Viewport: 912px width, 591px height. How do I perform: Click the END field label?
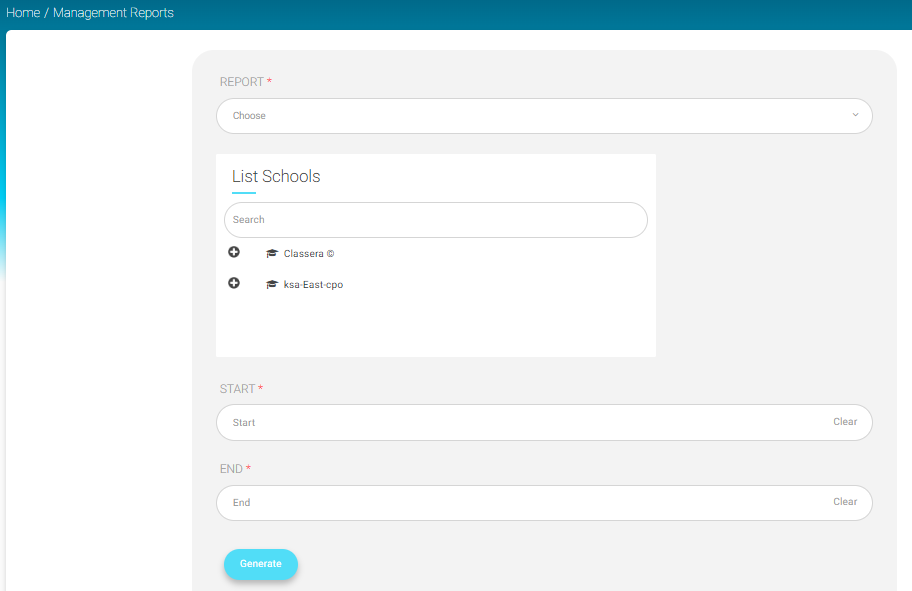tap(232, 469)
